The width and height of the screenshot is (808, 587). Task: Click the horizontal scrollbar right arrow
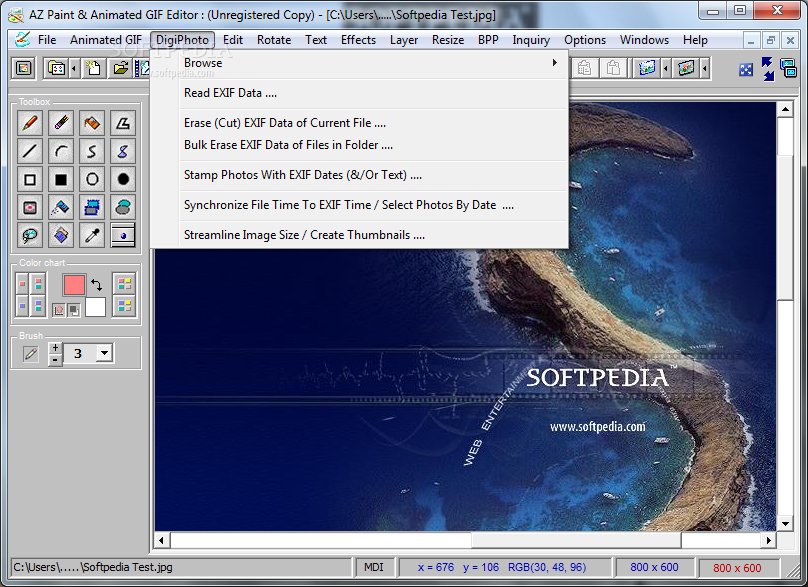(x=768, y=540)
